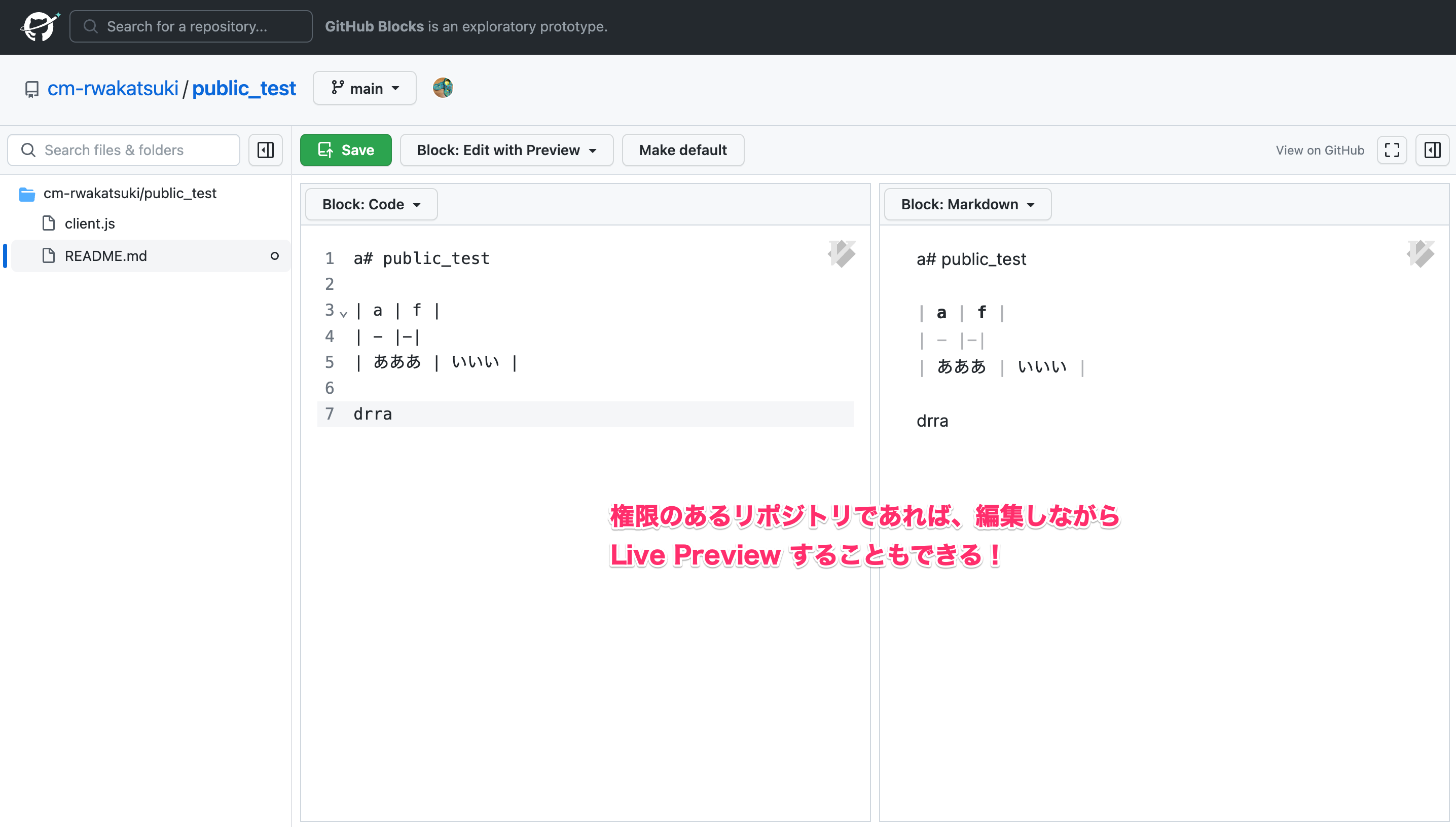Click the Search files & folders field
Viewport: 1456px width, 827px height.
pos(123,150)
